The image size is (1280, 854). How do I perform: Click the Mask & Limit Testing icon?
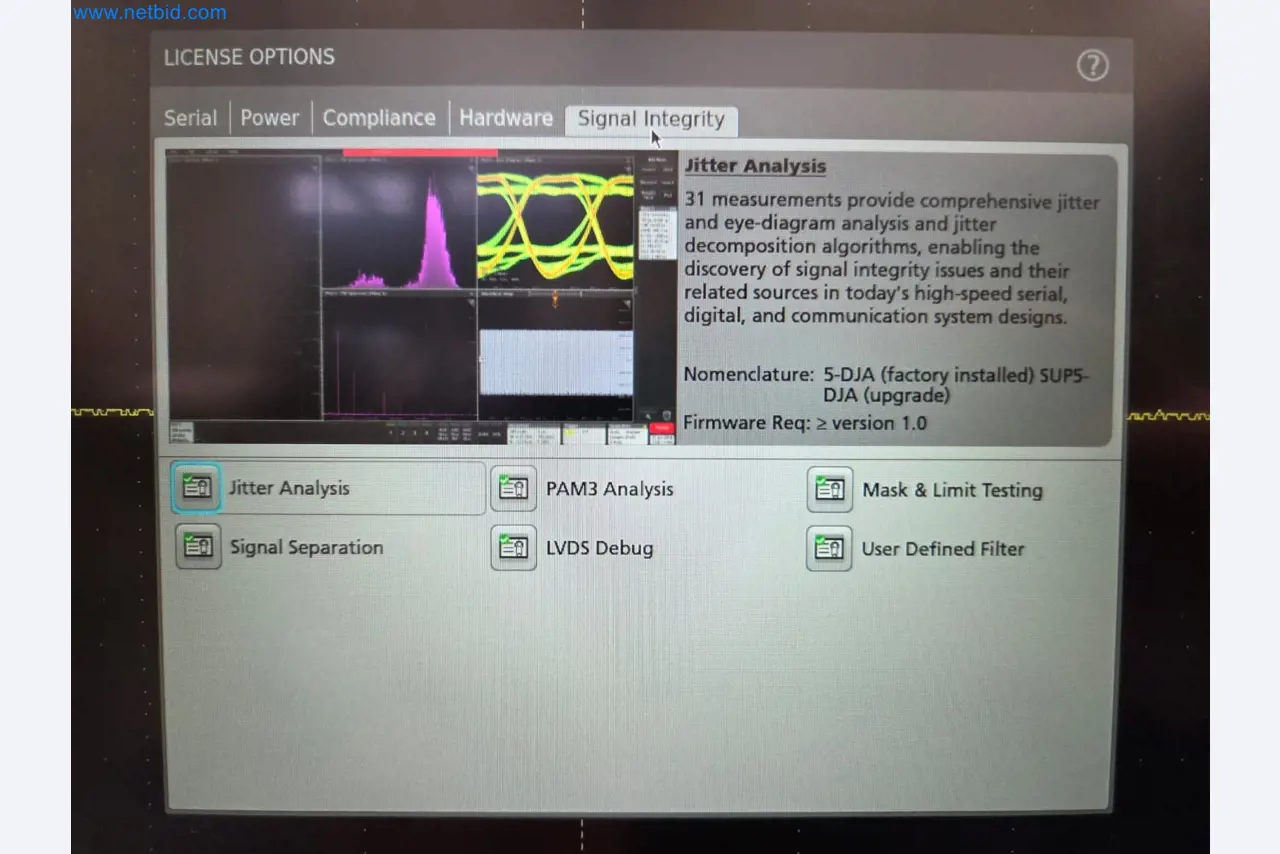coord(830,490)
